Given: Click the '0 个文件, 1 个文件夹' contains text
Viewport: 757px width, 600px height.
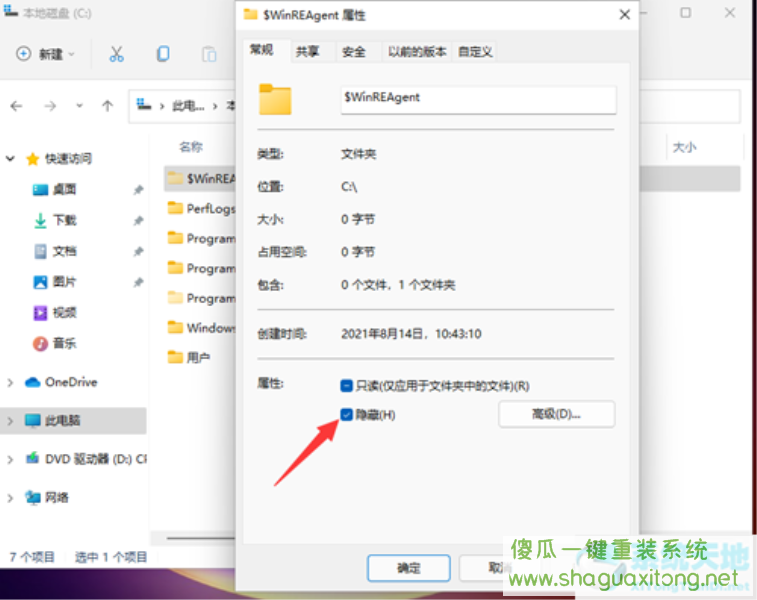Looking at the screenshot, I should 398,285.
